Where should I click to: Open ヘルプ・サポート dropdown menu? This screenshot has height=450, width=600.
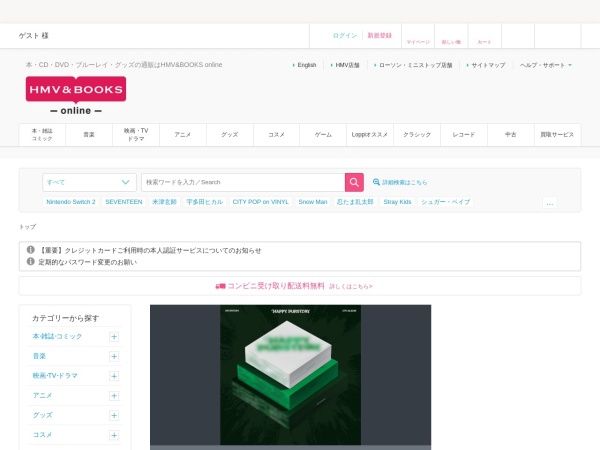(546, 65)
